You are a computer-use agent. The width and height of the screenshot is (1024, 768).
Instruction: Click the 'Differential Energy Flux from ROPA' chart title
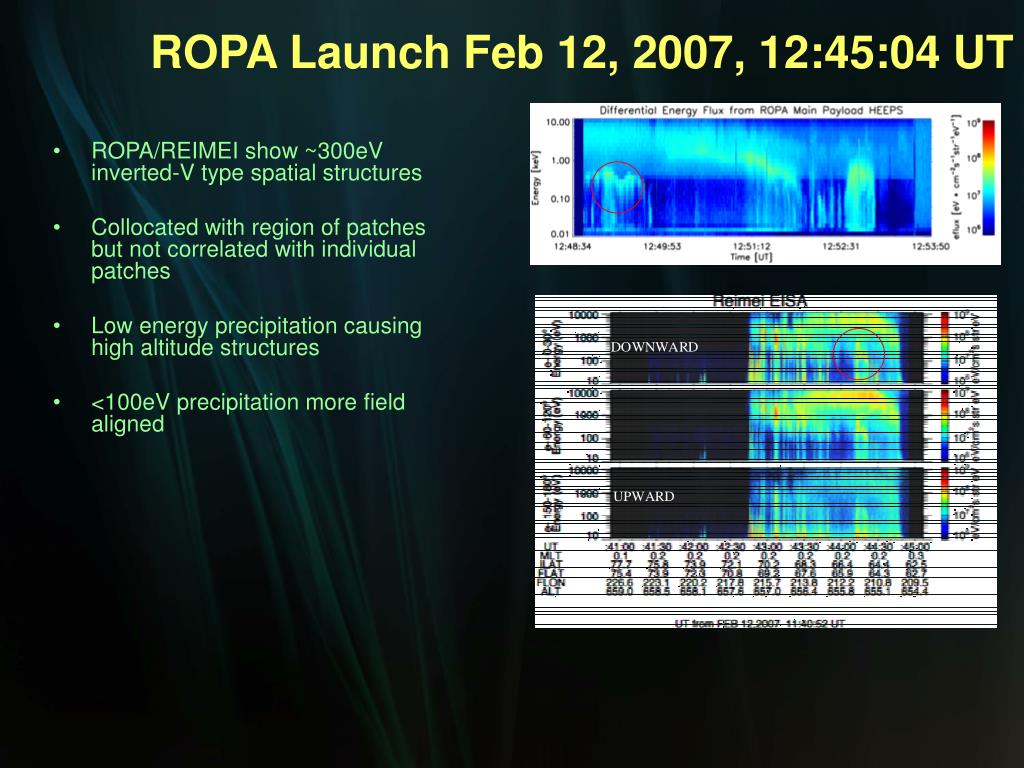[751, 110]
